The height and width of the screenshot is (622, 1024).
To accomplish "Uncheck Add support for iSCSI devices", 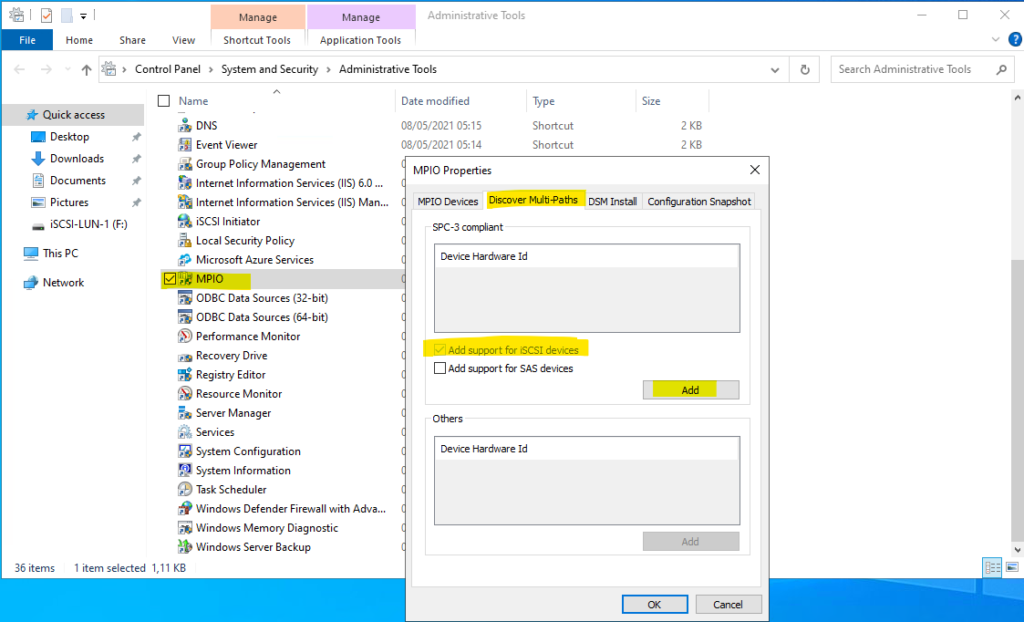I will 440,348.
